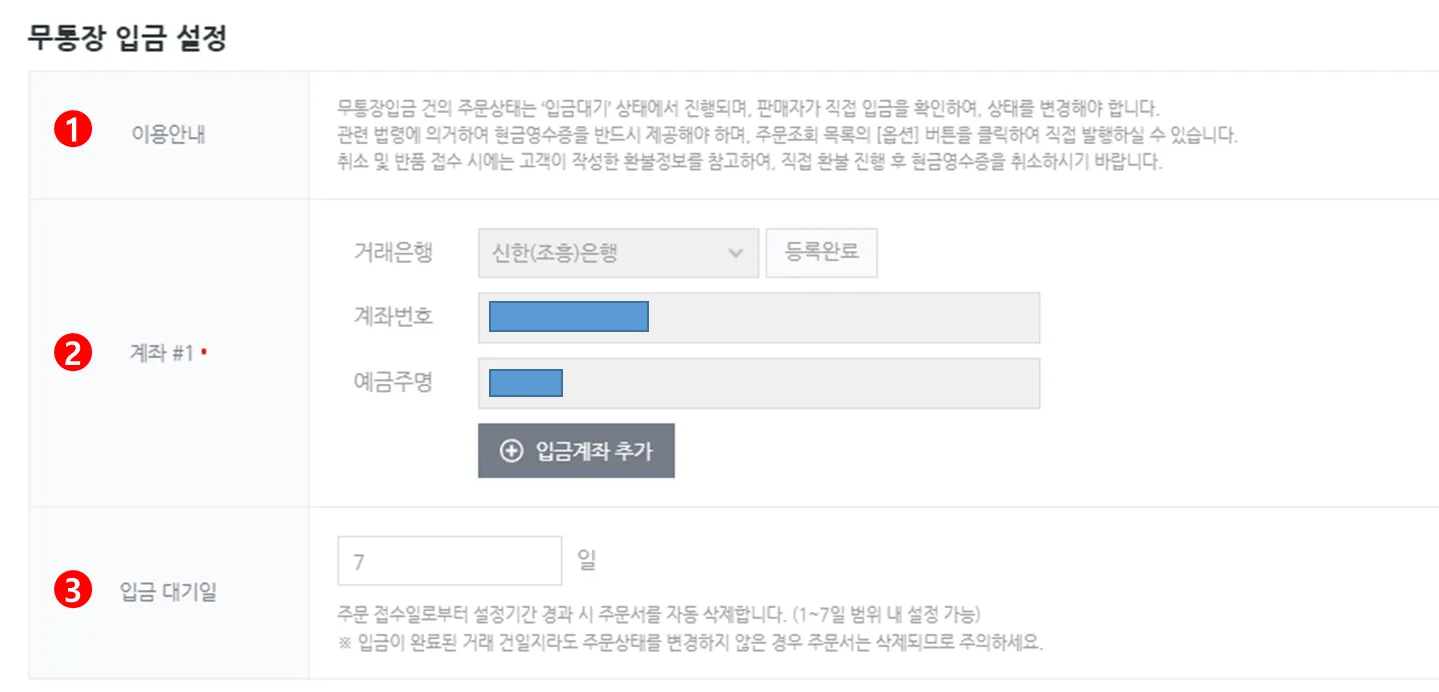Screen dimensions: 1439x692
Task: Click the red number 1 badge
Action: click(x=72, y=132)
